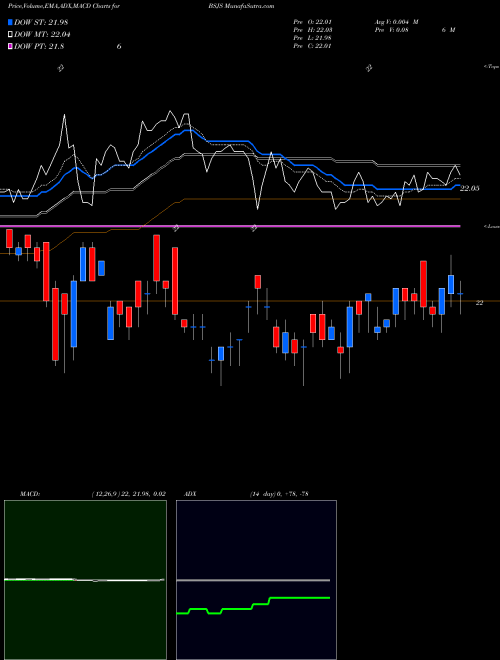Click the last candlestick on the right
The width and height of the screenshot is (500, 660).
pos(460,297)
